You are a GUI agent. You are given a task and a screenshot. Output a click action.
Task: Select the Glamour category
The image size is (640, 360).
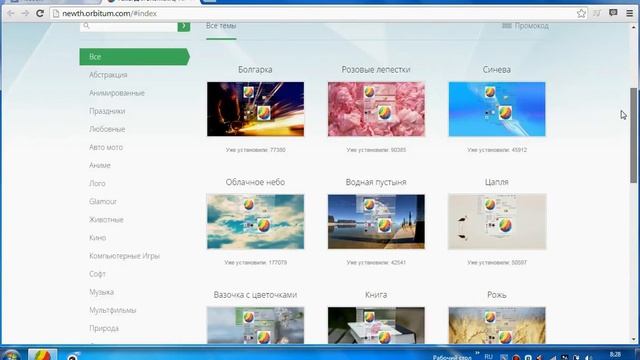103,202
